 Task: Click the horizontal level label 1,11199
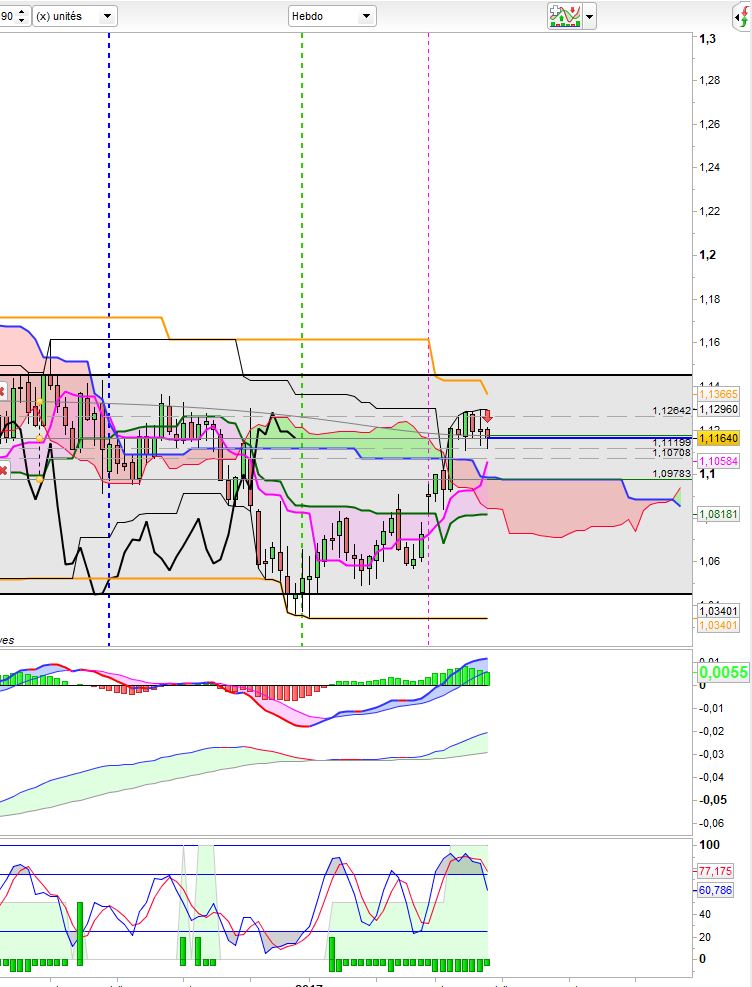pos(671,443)
